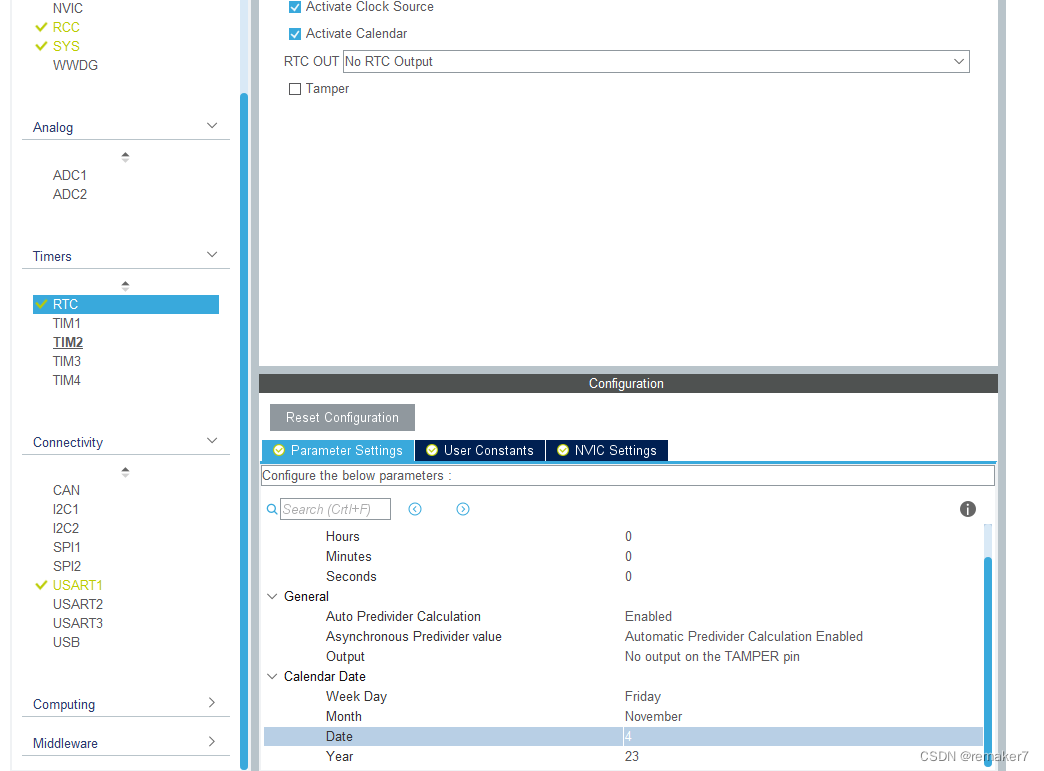Select SYS peripheral
Image resolution: width=1044 pixels, height=771 pixels.
click(x=66, y=47)
